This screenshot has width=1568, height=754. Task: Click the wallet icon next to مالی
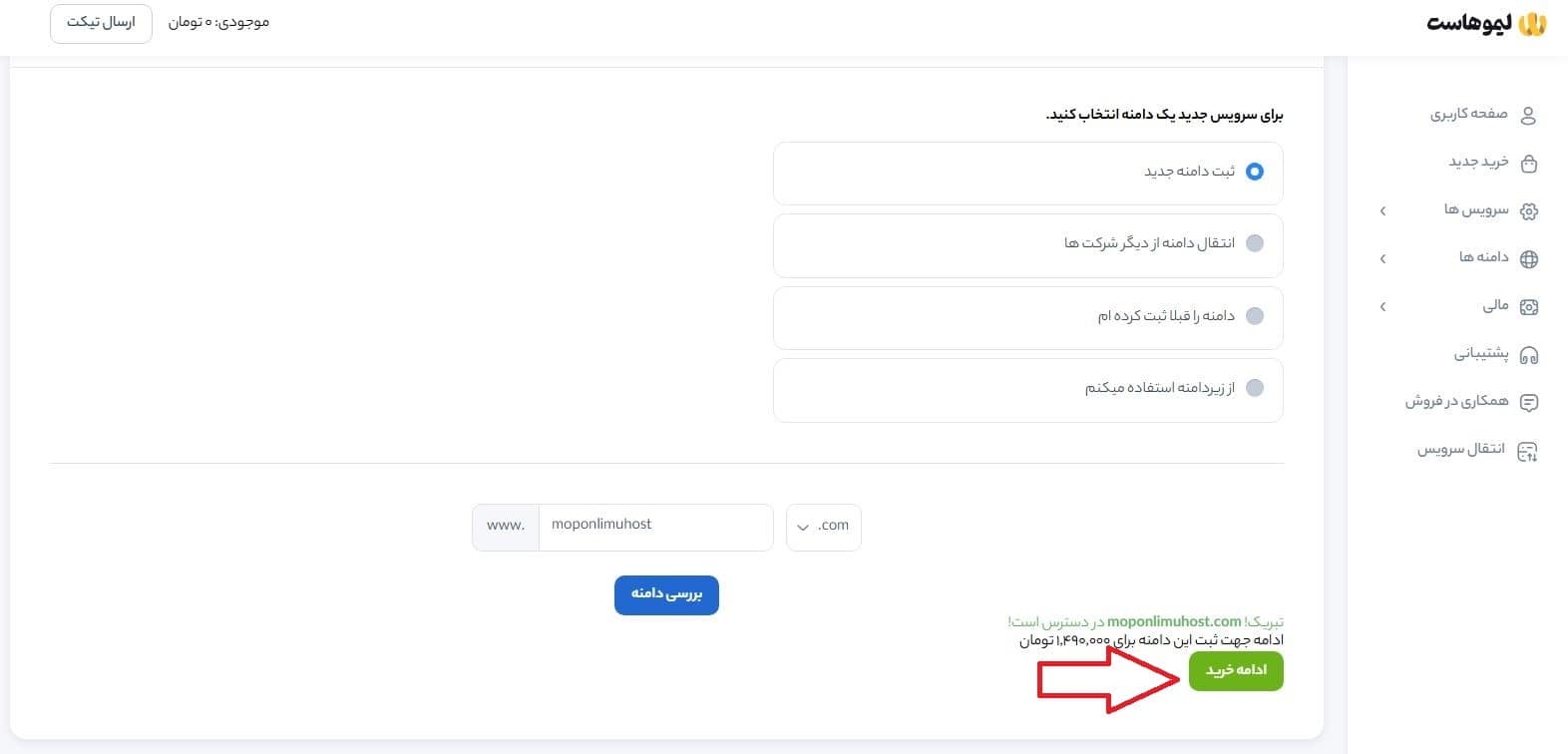pos(1529,306)
